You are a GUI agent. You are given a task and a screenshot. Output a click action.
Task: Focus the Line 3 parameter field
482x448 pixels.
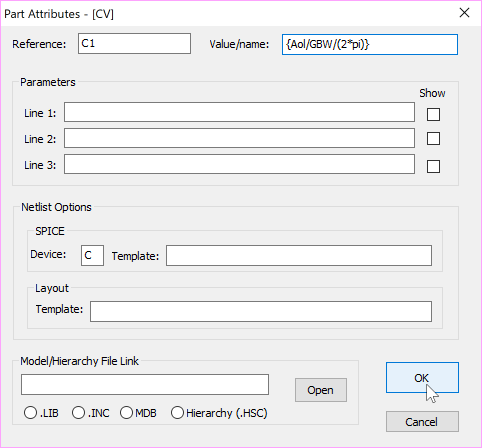click(x=239, y=164)
